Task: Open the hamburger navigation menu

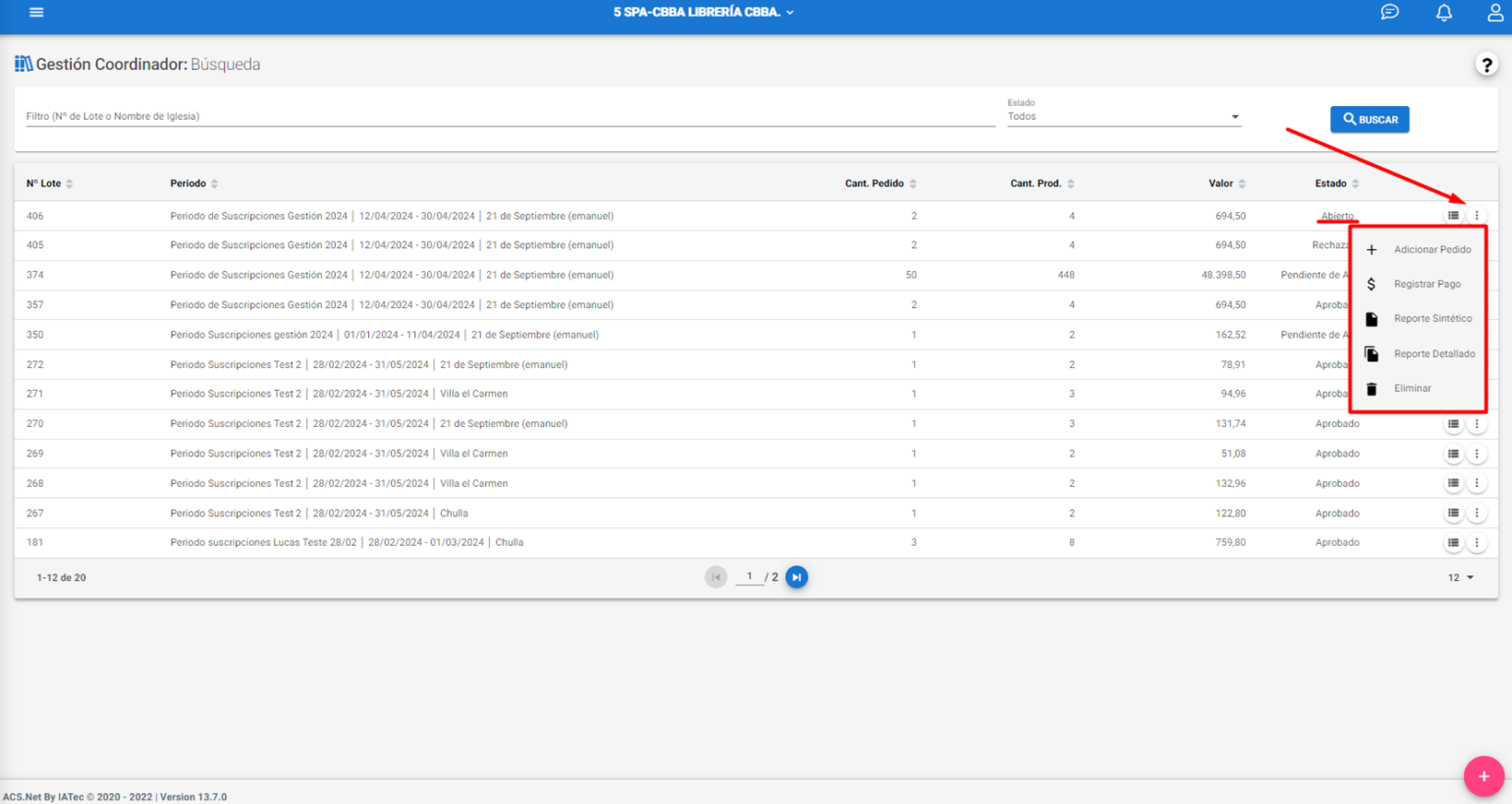Action: [x=36, y=12]
